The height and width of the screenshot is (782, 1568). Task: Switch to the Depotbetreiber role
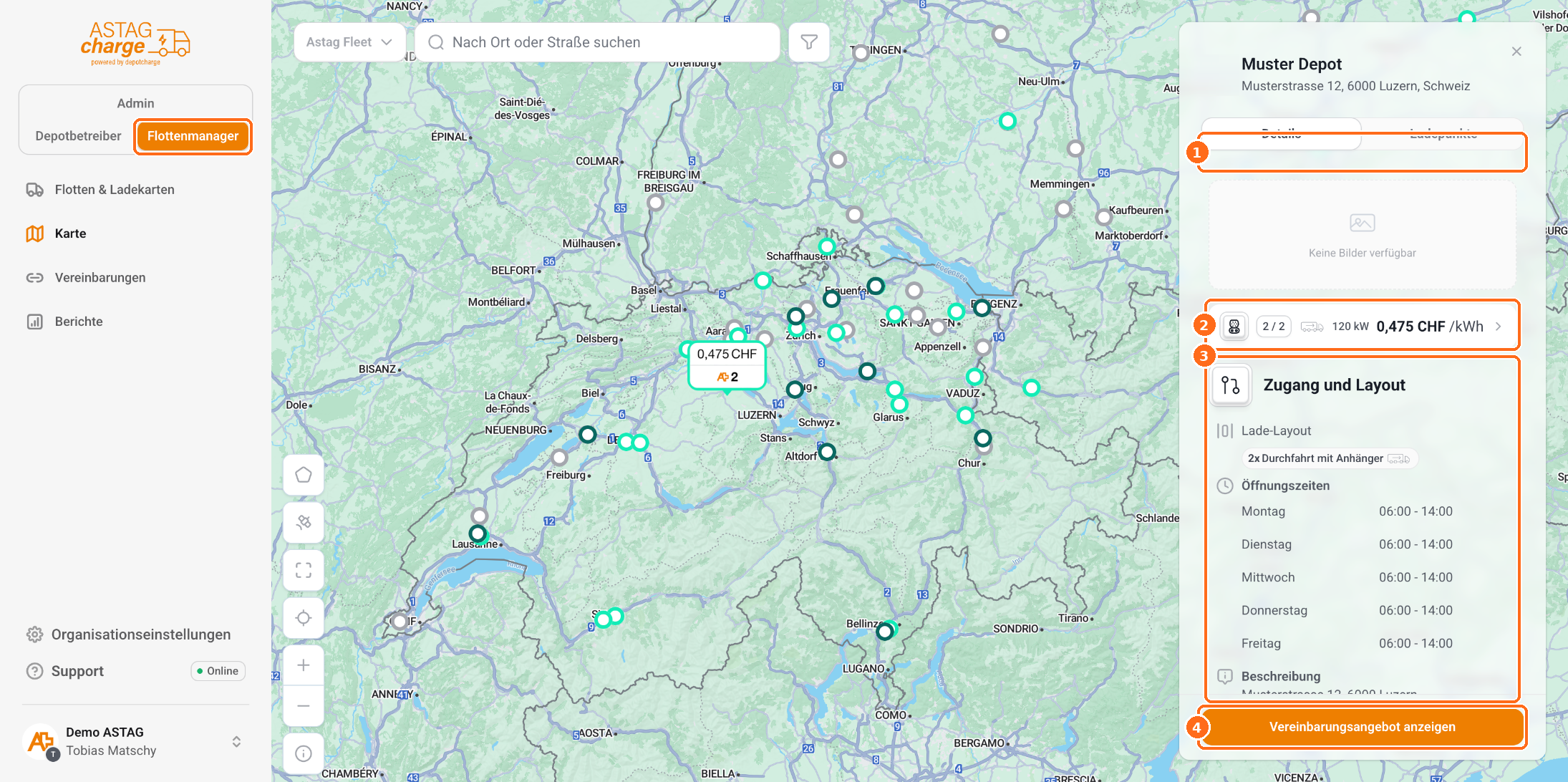pyautogui.click(x=78, y=136)
